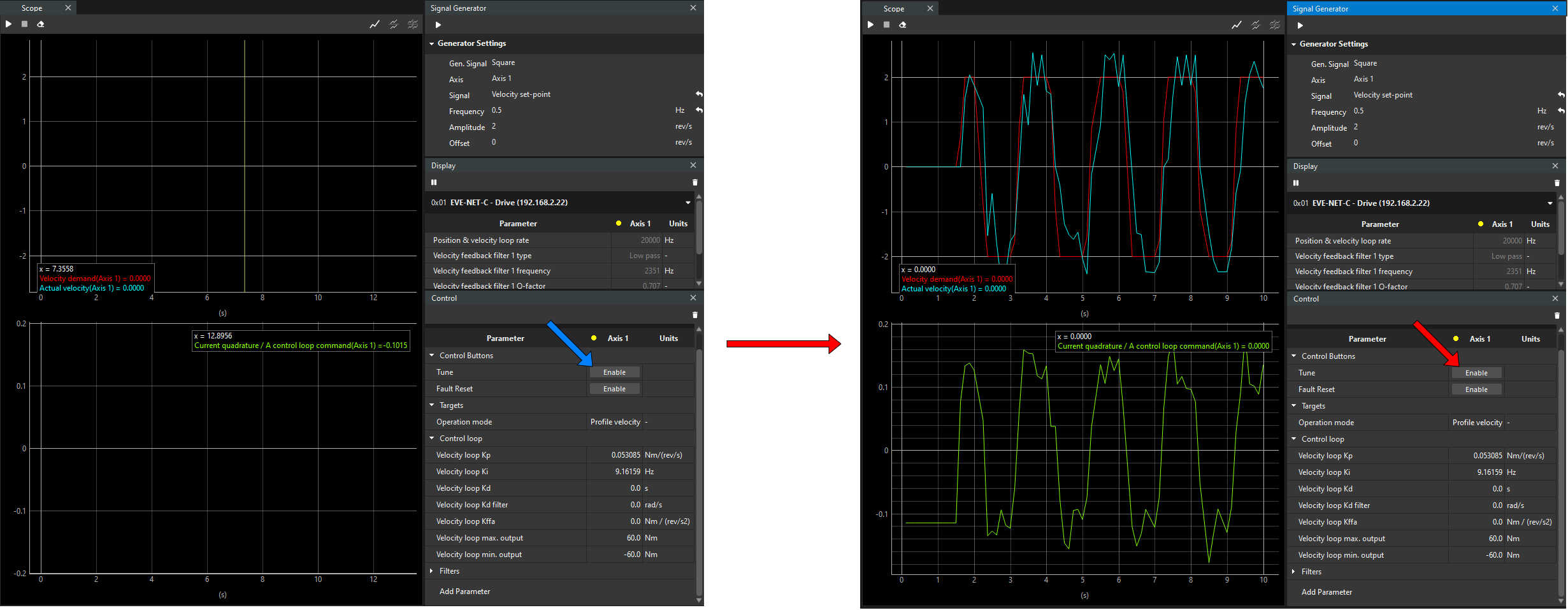Pause data streaming in the Display panel

(433, 182)
